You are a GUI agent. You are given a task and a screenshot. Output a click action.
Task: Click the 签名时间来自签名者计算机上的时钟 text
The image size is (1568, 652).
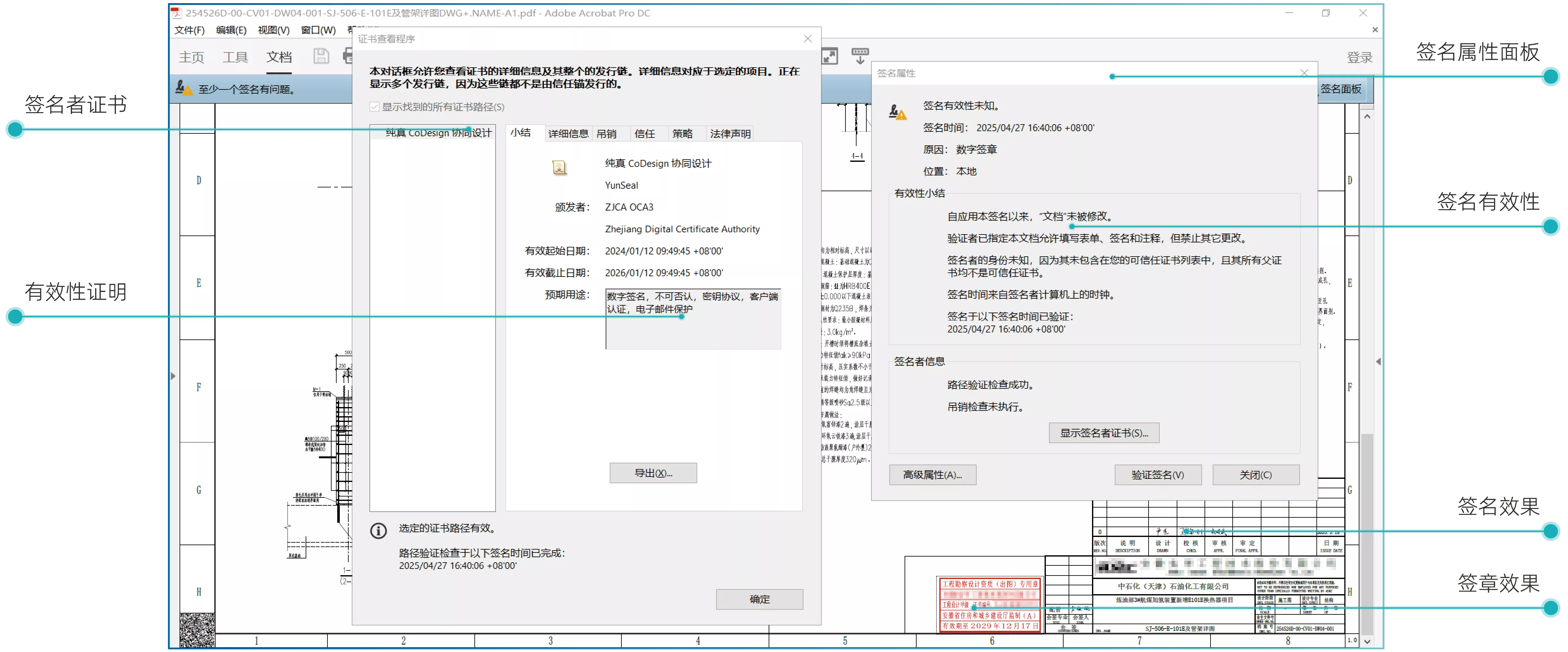click(x=1032, y=295)
